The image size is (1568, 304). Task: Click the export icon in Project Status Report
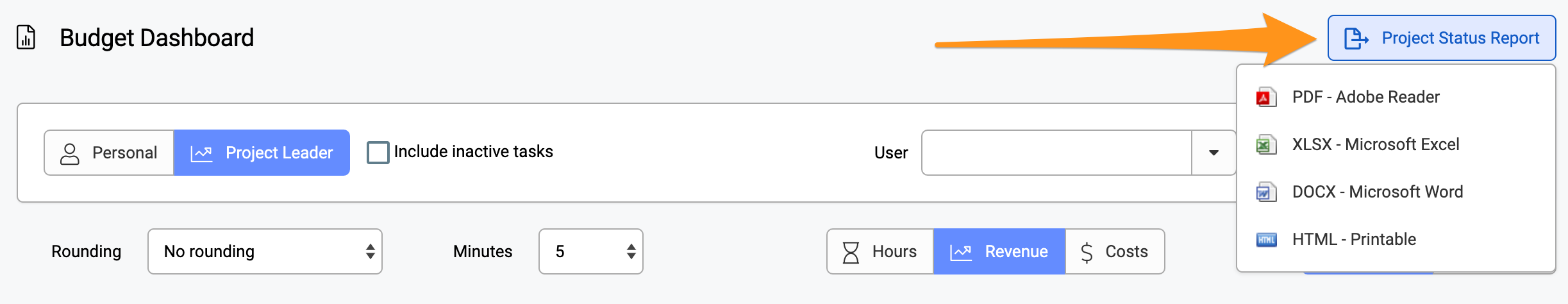pos(1356,38)
